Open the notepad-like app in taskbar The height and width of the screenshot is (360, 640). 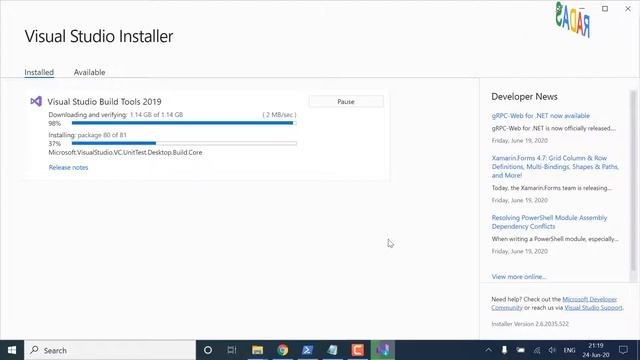click(x=332, y=350)
